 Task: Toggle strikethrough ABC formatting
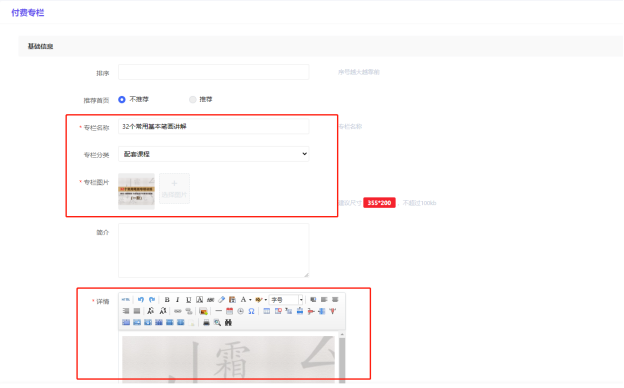click(x=211, y=300)
